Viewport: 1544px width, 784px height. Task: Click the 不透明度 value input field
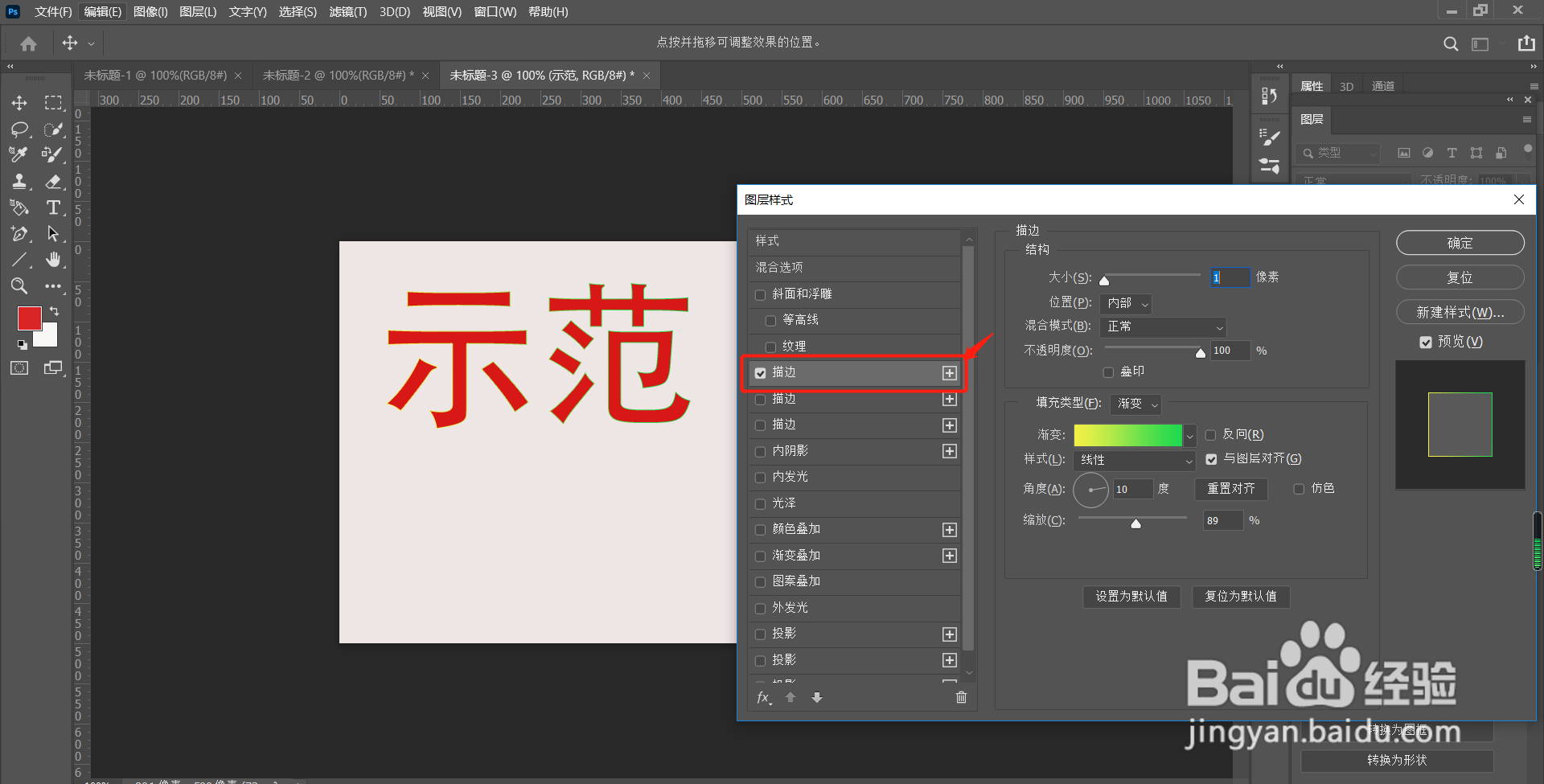tap(1230, 350)
